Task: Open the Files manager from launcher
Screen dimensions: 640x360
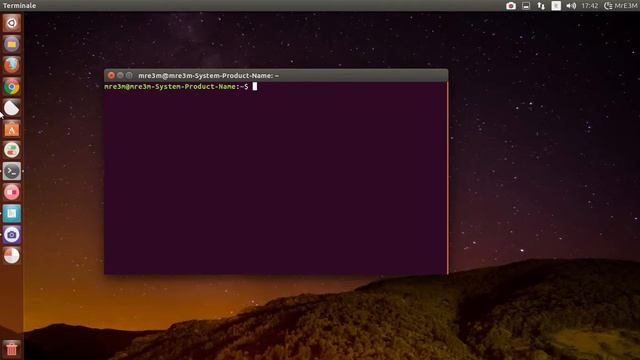Action: point(11,44)
